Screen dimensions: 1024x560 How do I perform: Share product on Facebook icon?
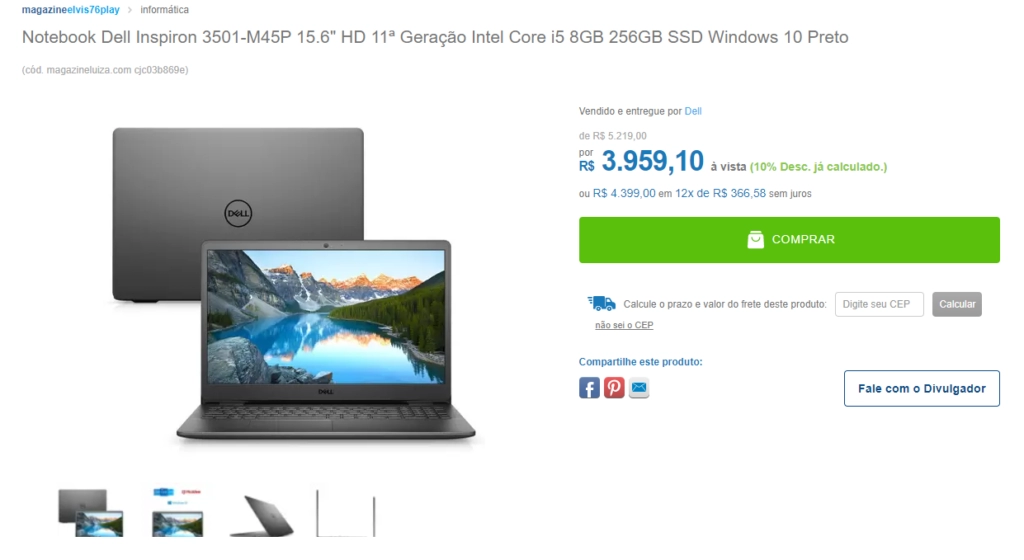pyautogui.click(x=589, y=388)
